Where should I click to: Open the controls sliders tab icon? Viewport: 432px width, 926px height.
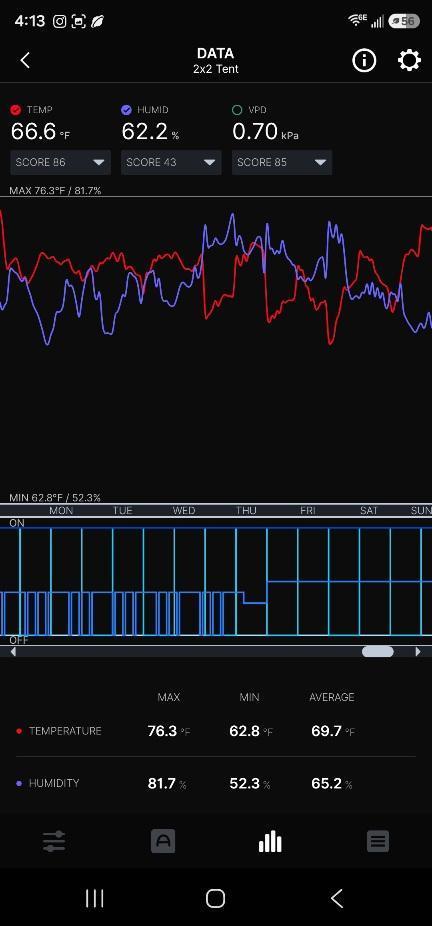pos(54,841)
